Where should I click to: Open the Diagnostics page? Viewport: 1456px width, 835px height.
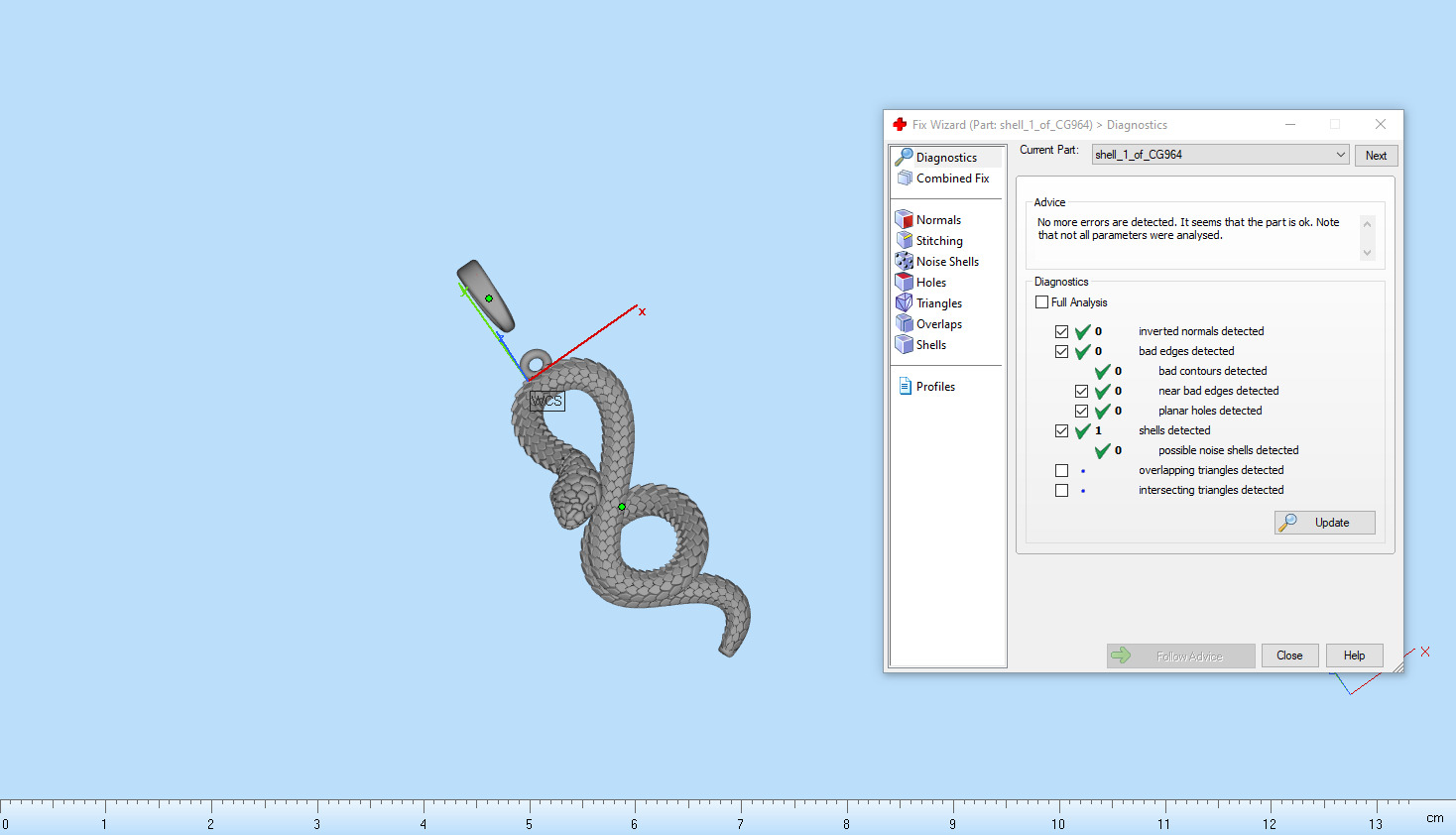click(946, 157)
